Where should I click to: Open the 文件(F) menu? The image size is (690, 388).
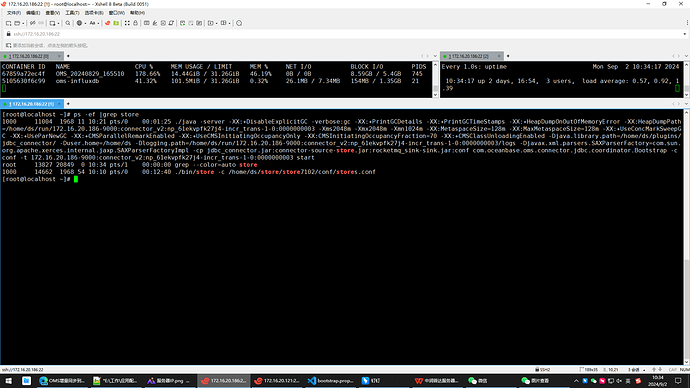point(14,13)
